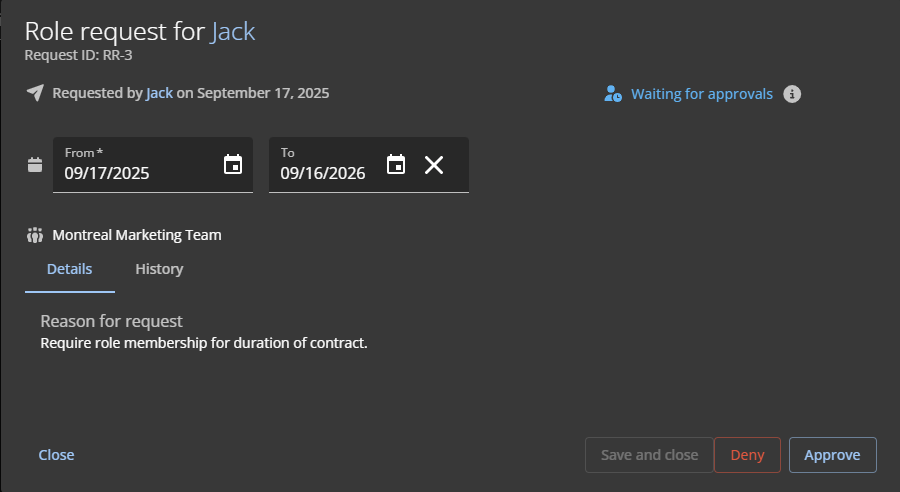Click the person-clock approval status icon

[613, 94]
